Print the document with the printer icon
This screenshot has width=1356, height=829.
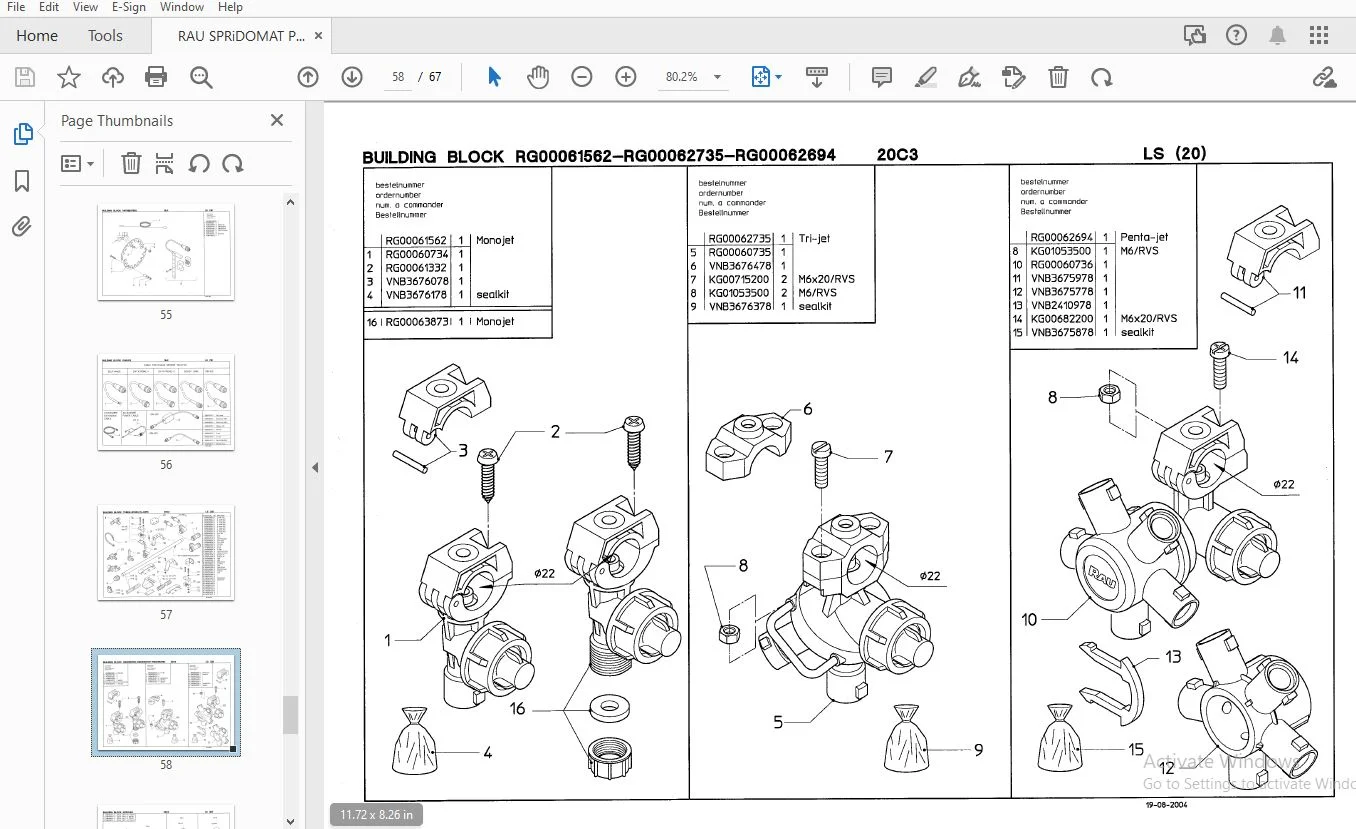[156, 77]
